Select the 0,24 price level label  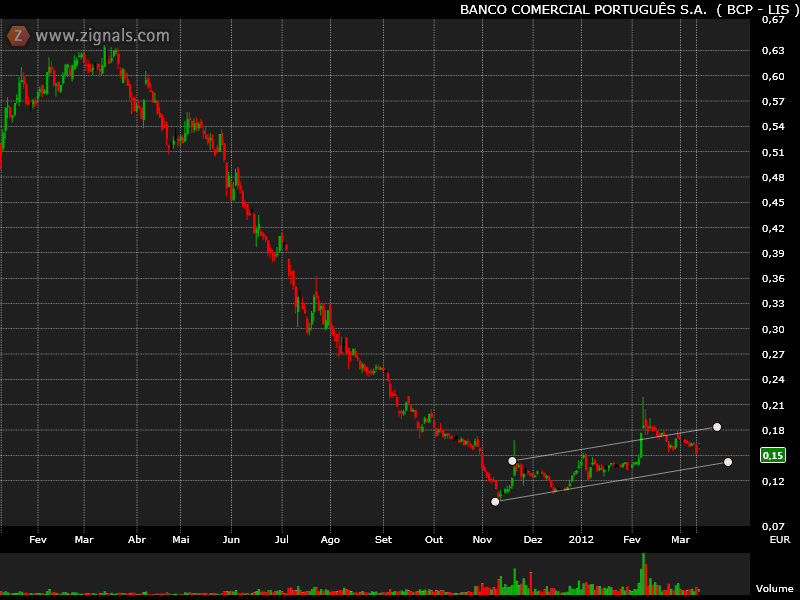[x=773, y=380]
